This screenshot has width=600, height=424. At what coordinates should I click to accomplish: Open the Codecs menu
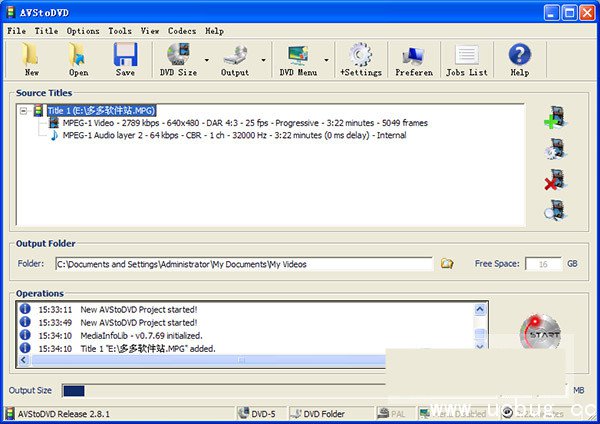coord(182,31)
